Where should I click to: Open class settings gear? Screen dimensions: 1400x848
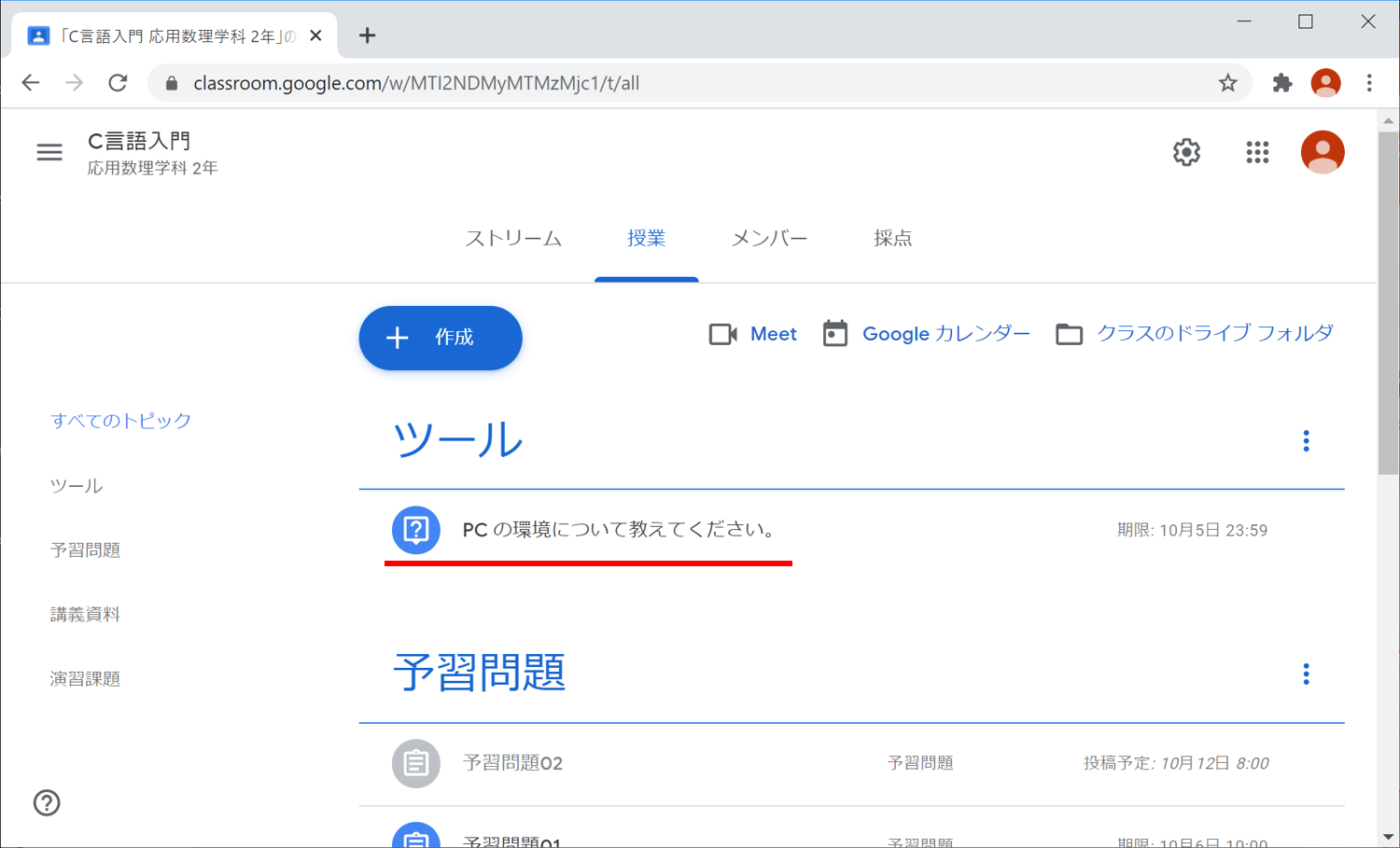[x=1186, y=152]
